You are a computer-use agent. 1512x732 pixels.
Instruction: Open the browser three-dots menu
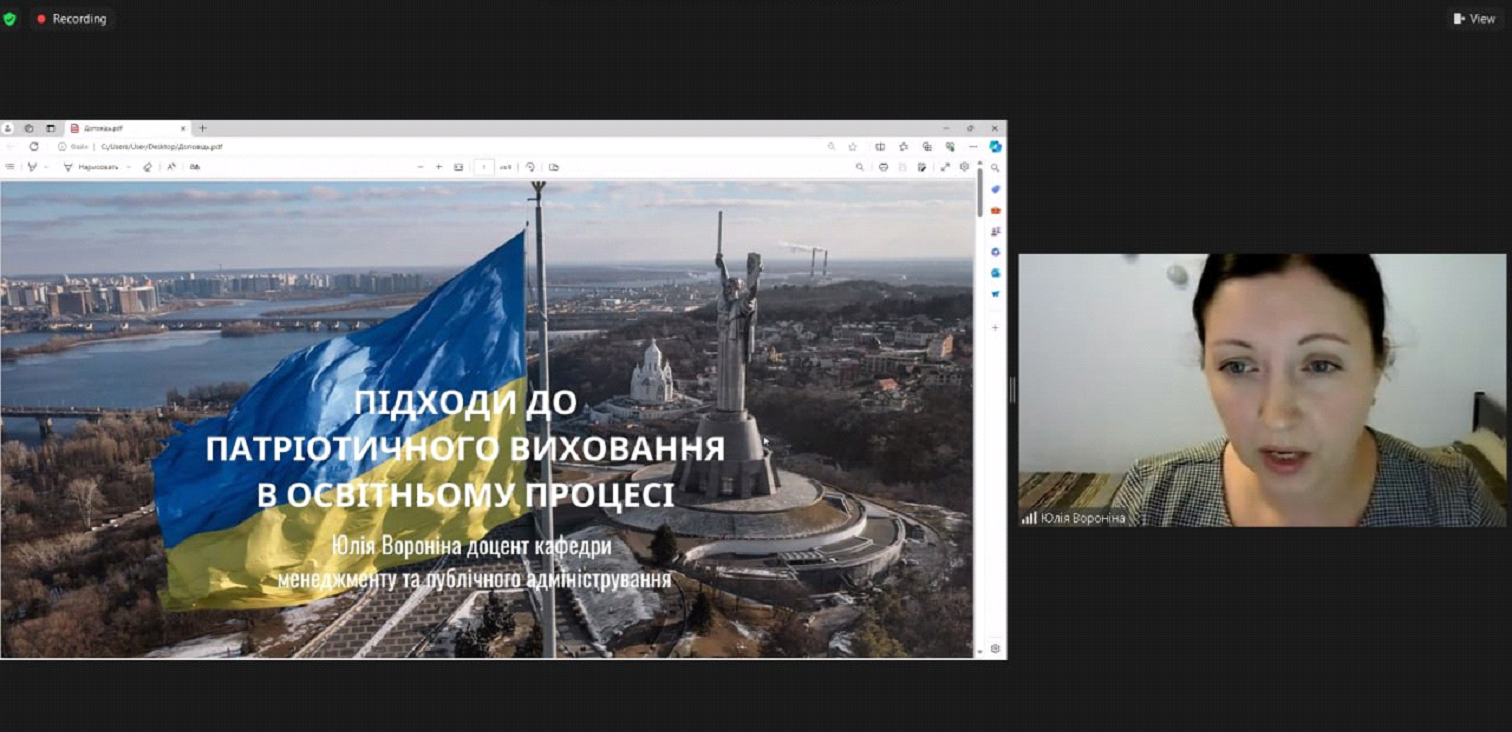pos(973,146)
